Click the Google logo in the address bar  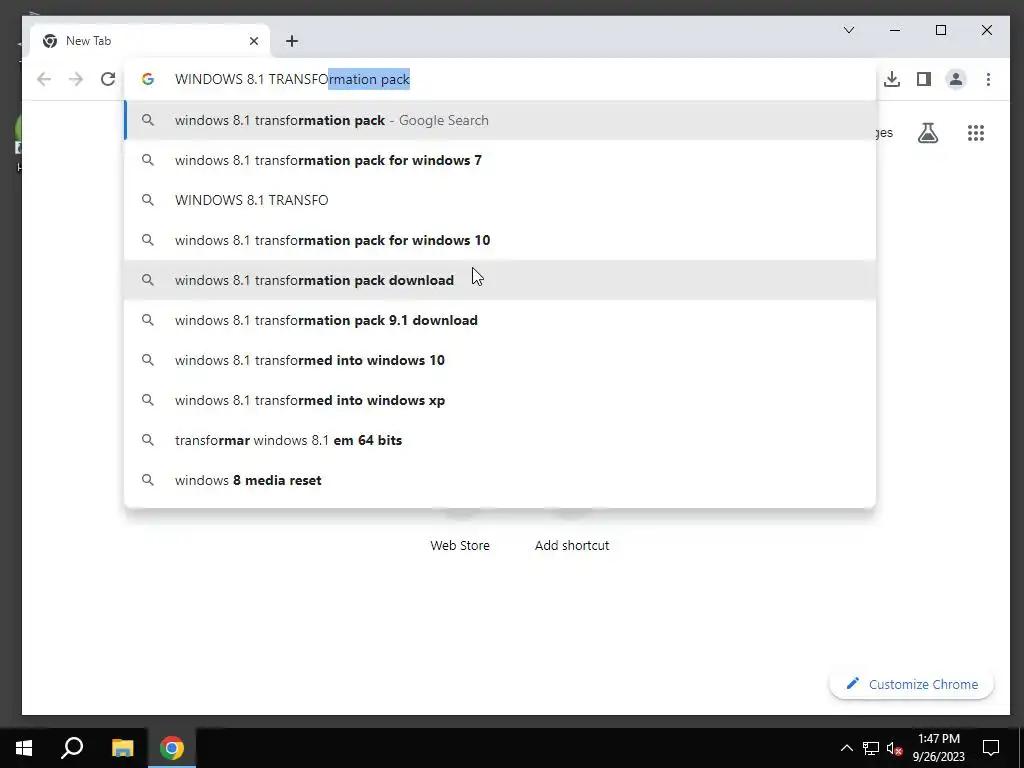148,79
